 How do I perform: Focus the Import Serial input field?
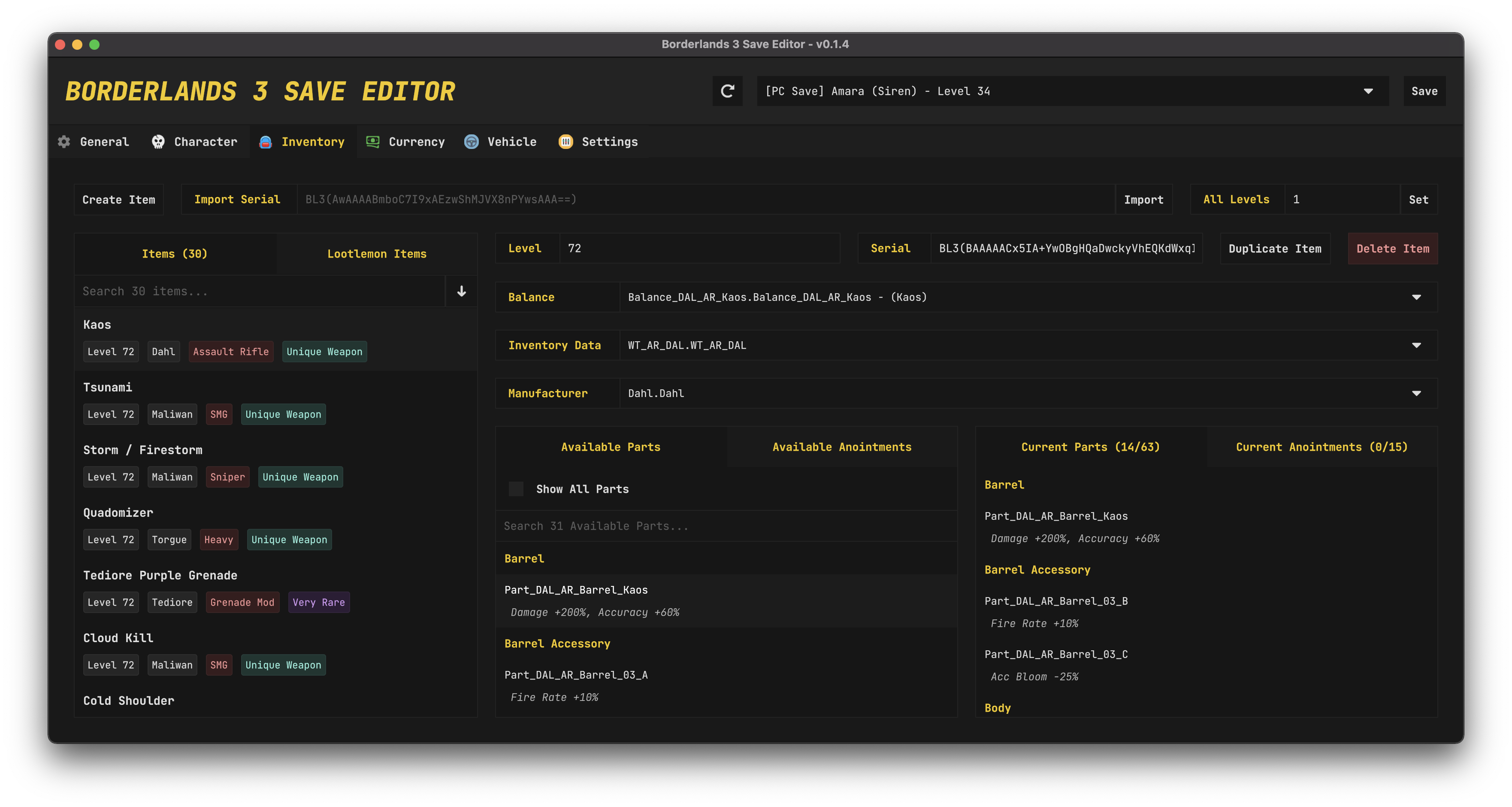click(706, 200)
